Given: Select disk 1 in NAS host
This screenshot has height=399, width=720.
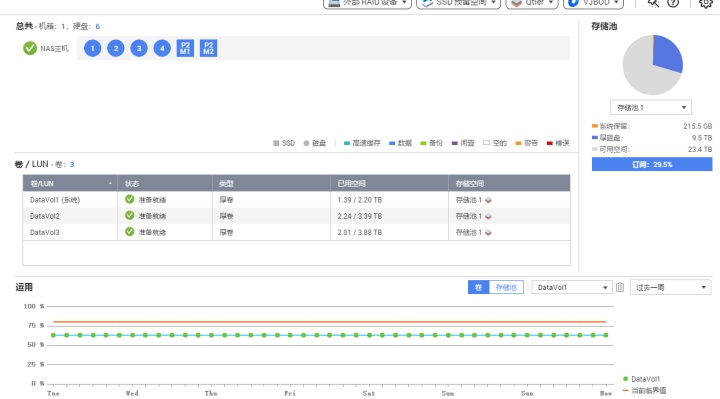Looking at the screenshot, I should (x=93, y=48).
